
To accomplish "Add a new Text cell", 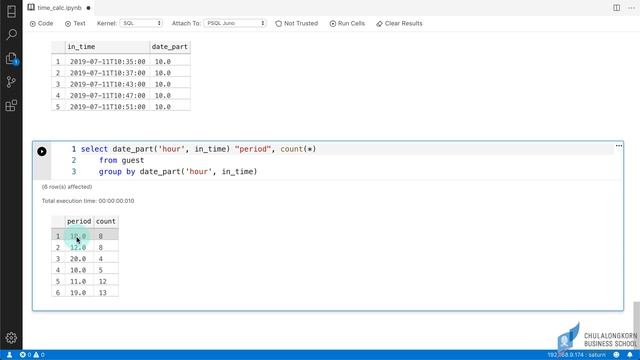I will [75, 24].
